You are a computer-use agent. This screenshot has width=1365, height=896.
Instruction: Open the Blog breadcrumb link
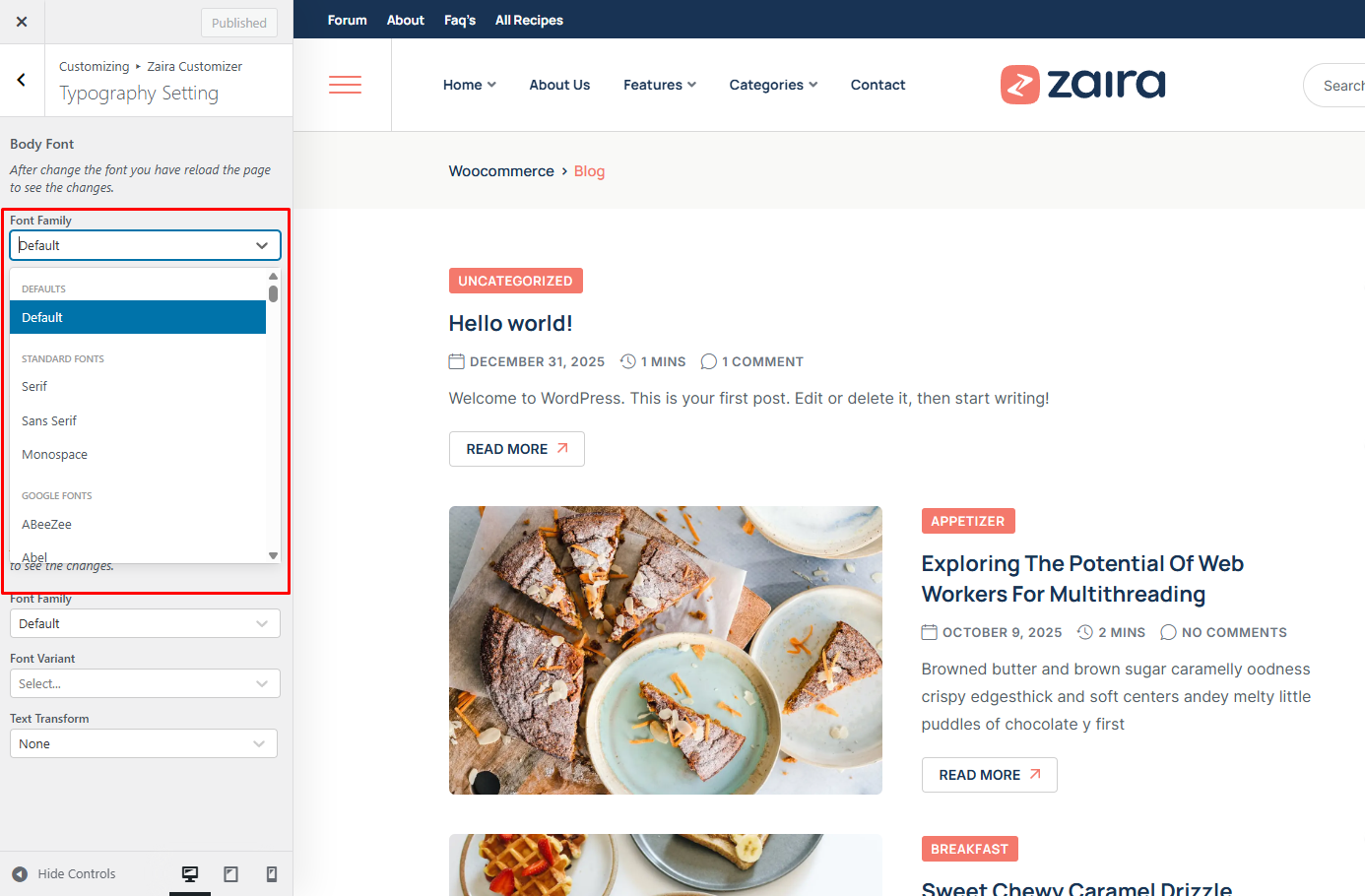coord(589,171)
